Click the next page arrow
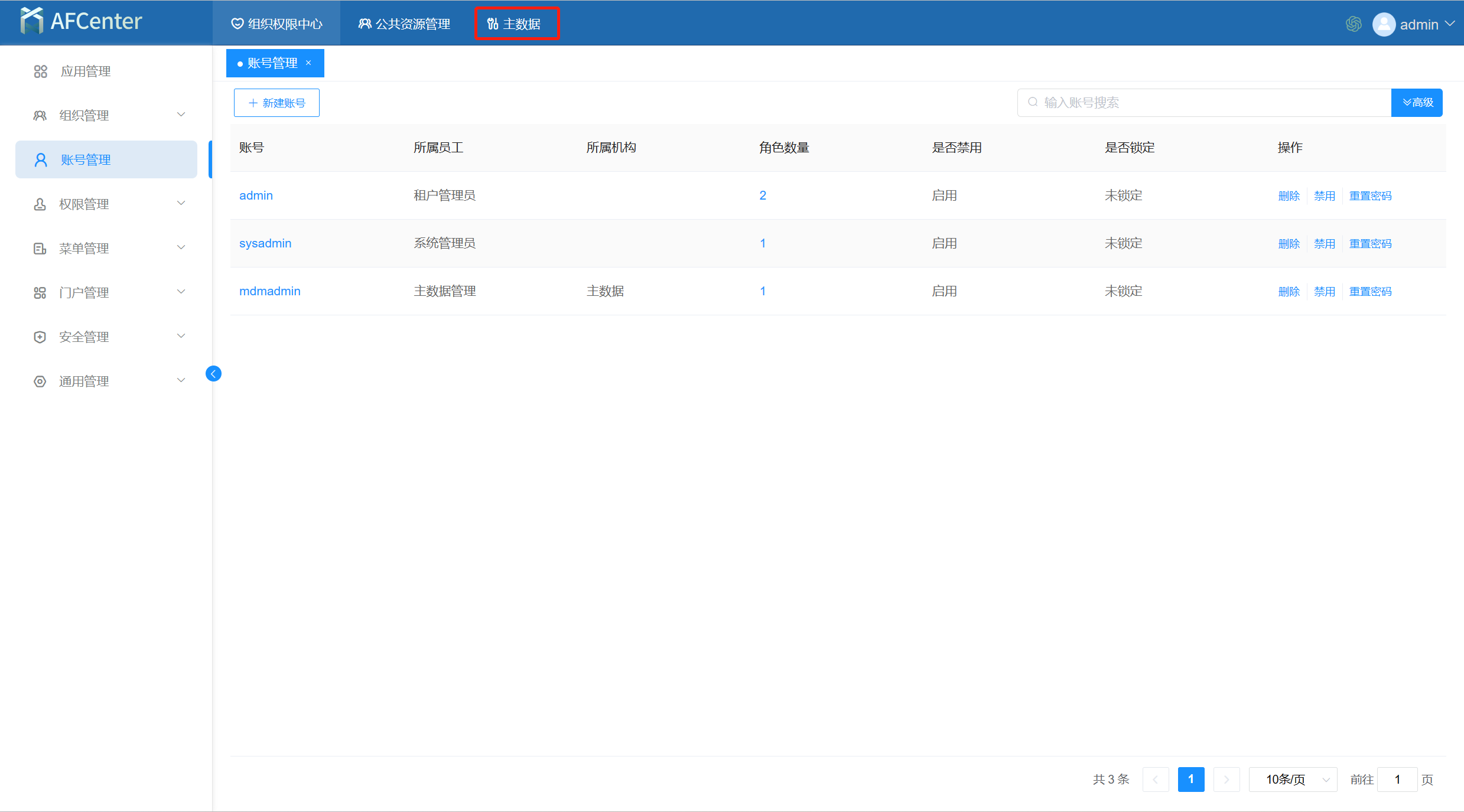 [1226, 780]
